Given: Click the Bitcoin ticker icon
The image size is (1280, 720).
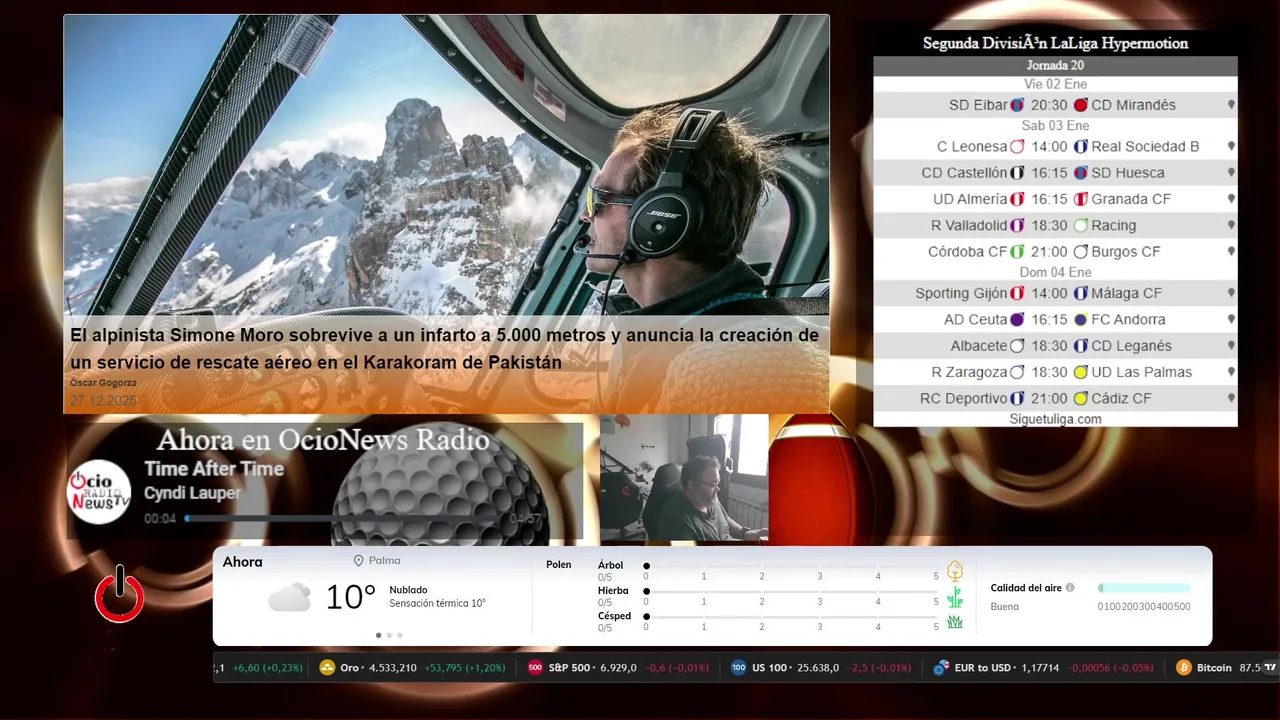Looking at the screenshot, I should click(x=1184, y=668).
